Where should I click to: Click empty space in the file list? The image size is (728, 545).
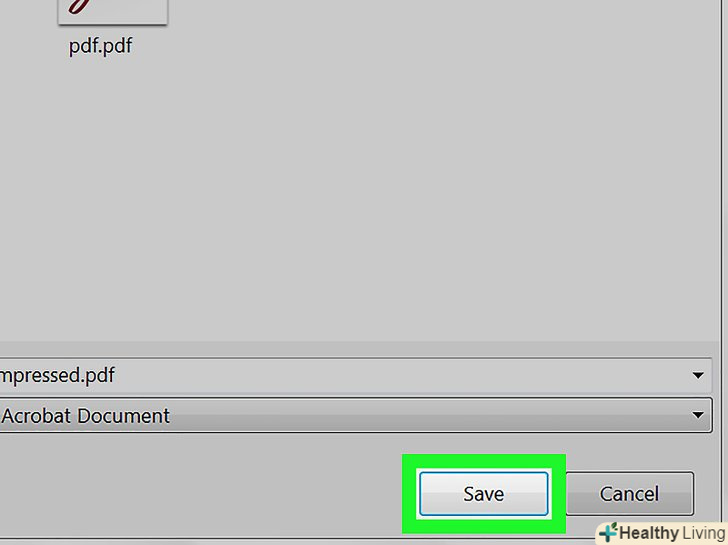[x=400, y=200]
